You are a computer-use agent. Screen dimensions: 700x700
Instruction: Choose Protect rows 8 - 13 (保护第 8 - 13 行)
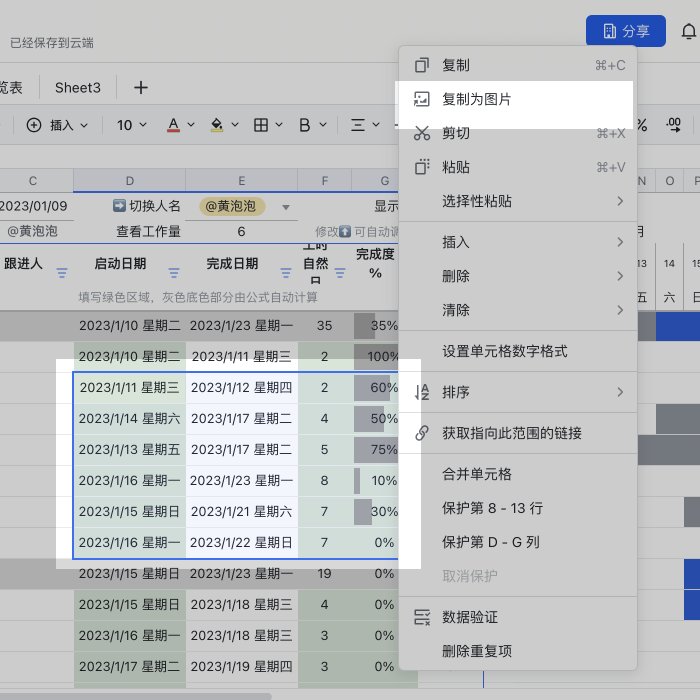[x=518, y=508]
